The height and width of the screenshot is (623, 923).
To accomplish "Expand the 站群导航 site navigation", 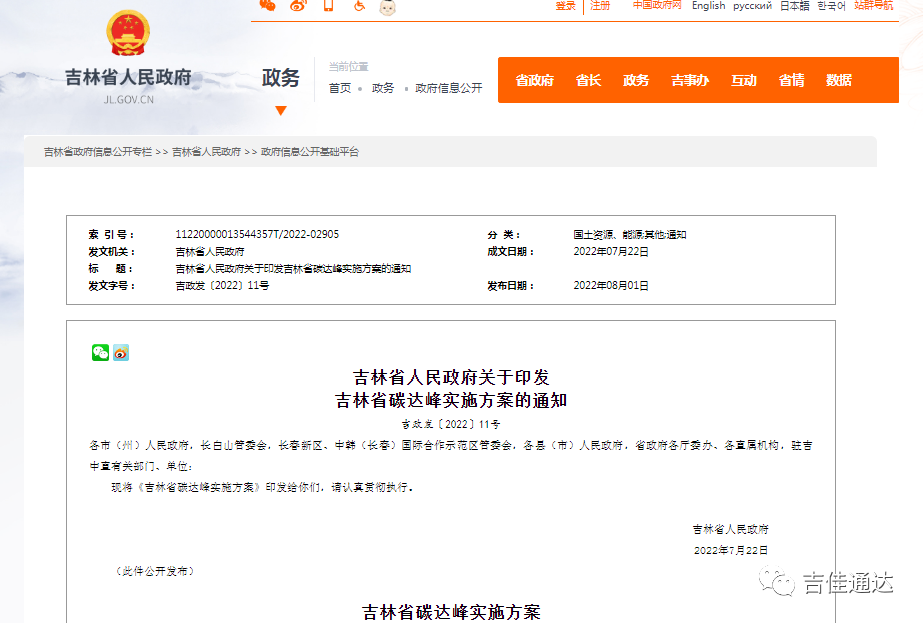I will tap(873, 6).
